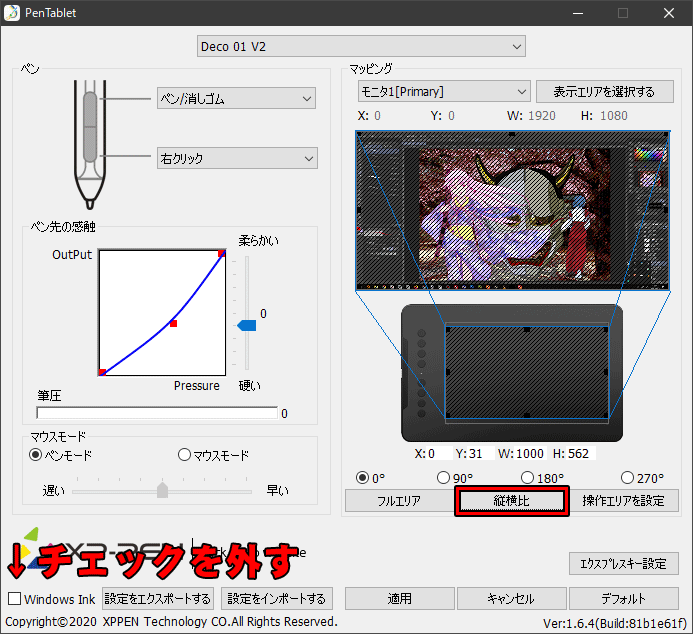Click the フルエリア button
The width and height of the screenshot is (693, 634).
[399, 501]
